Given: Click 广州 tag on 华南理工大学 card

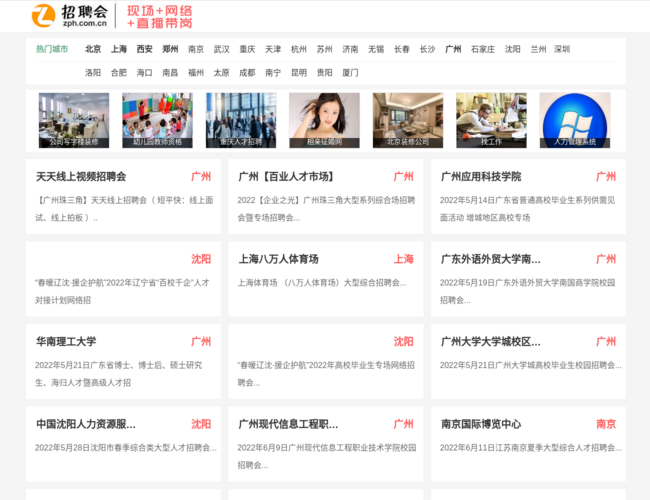Looking at the screenshot, I should tap(201, 342).
